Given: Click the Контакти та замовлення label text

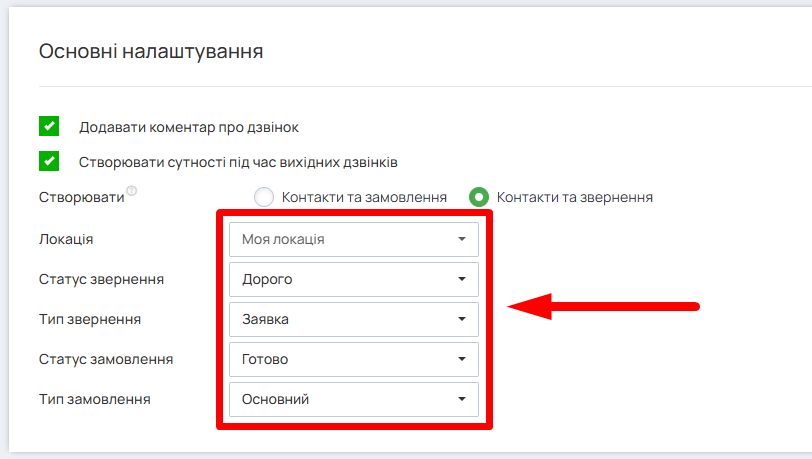Looking at the screenshot, I should [364, 197].
